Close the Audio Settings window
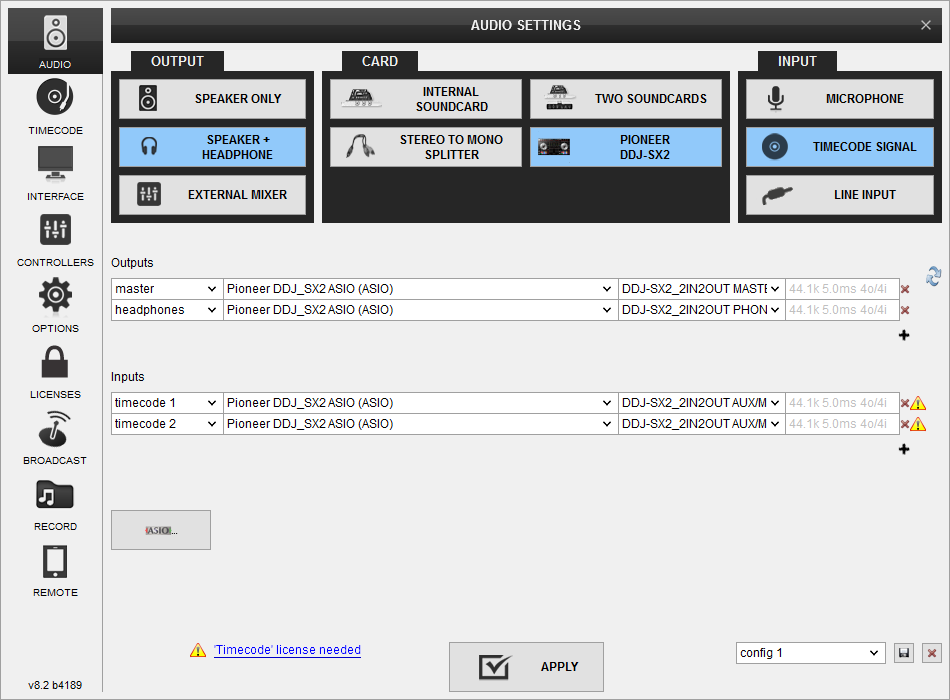This screenshot has height=700, width=950. point(926,25)
